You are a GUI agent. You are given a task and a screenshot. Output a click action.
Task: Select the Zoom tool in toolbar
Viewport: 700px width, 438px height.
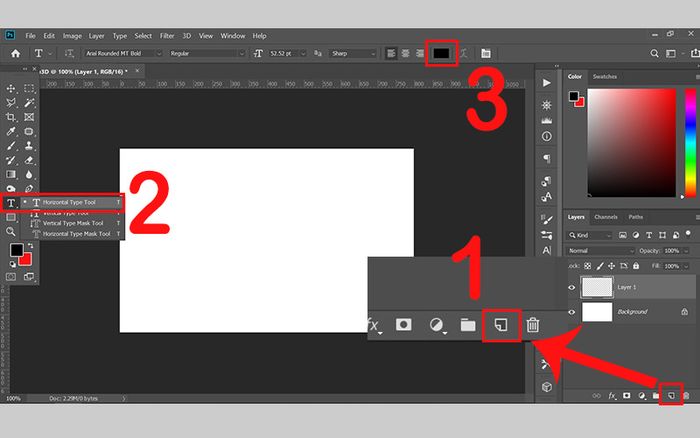click(x=11, y=231)
